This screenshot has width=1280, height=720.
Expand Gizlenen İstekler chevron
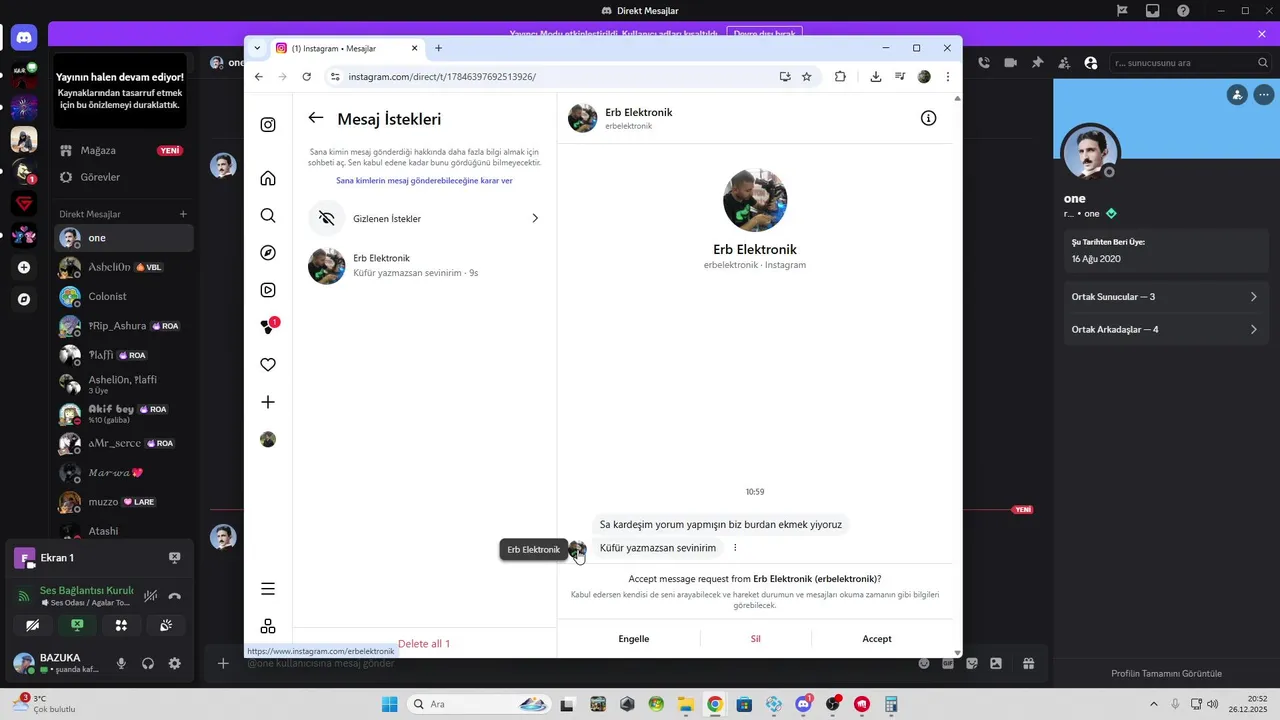pyautogui.click(x=535, y=218)
